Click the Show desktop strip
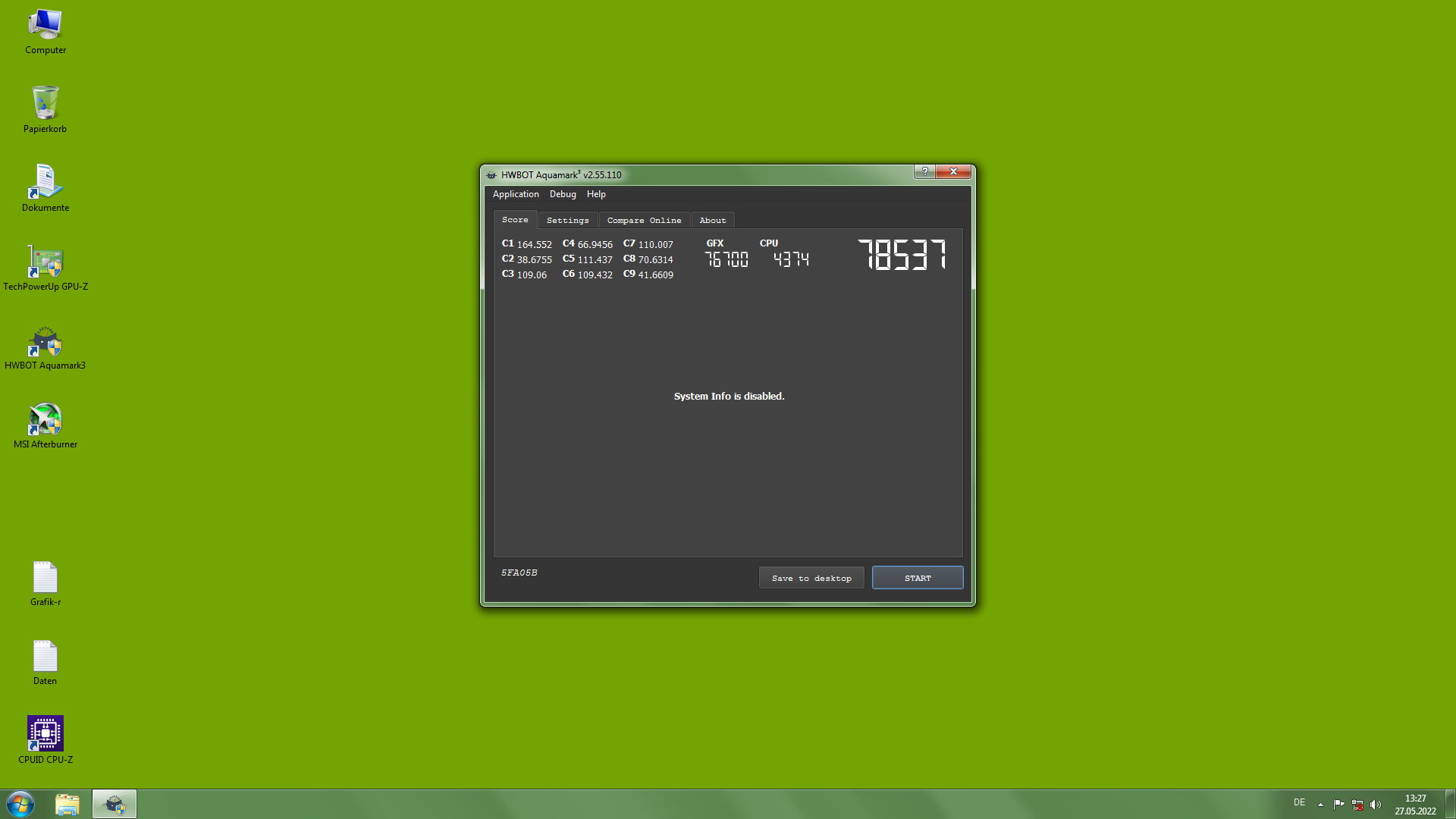The image size is (1456, 819). (1450, 805)
